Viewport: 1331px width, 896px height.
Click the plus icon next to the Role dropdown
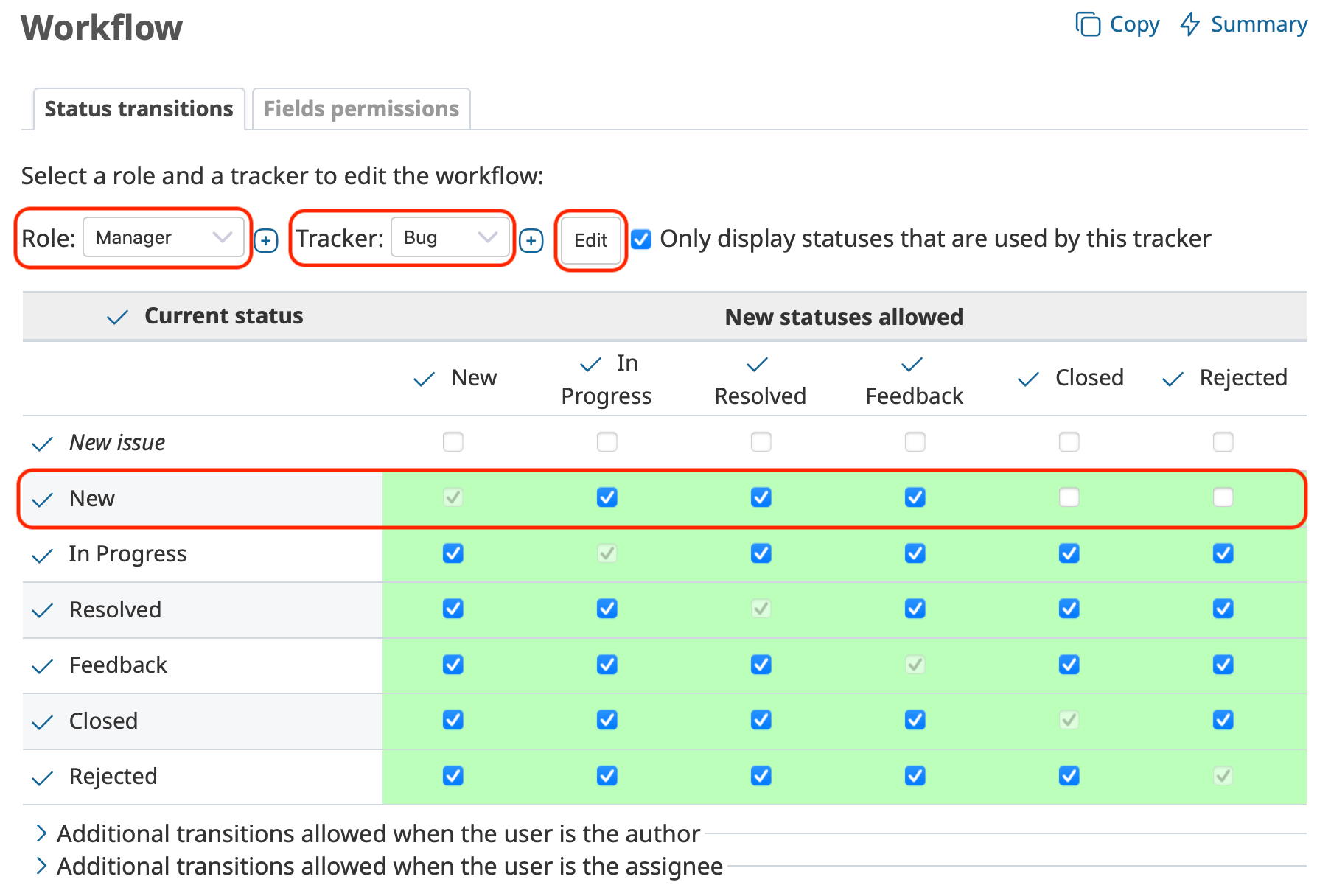tap(265, 240)
